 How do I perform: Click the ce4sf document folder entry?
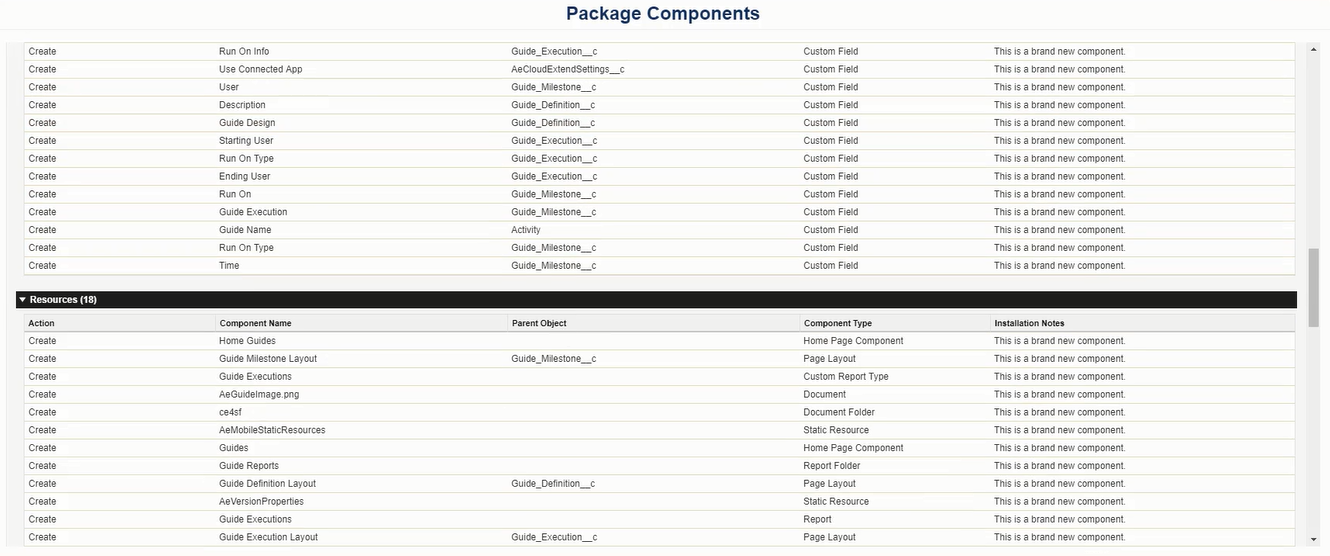click(232, 412)
